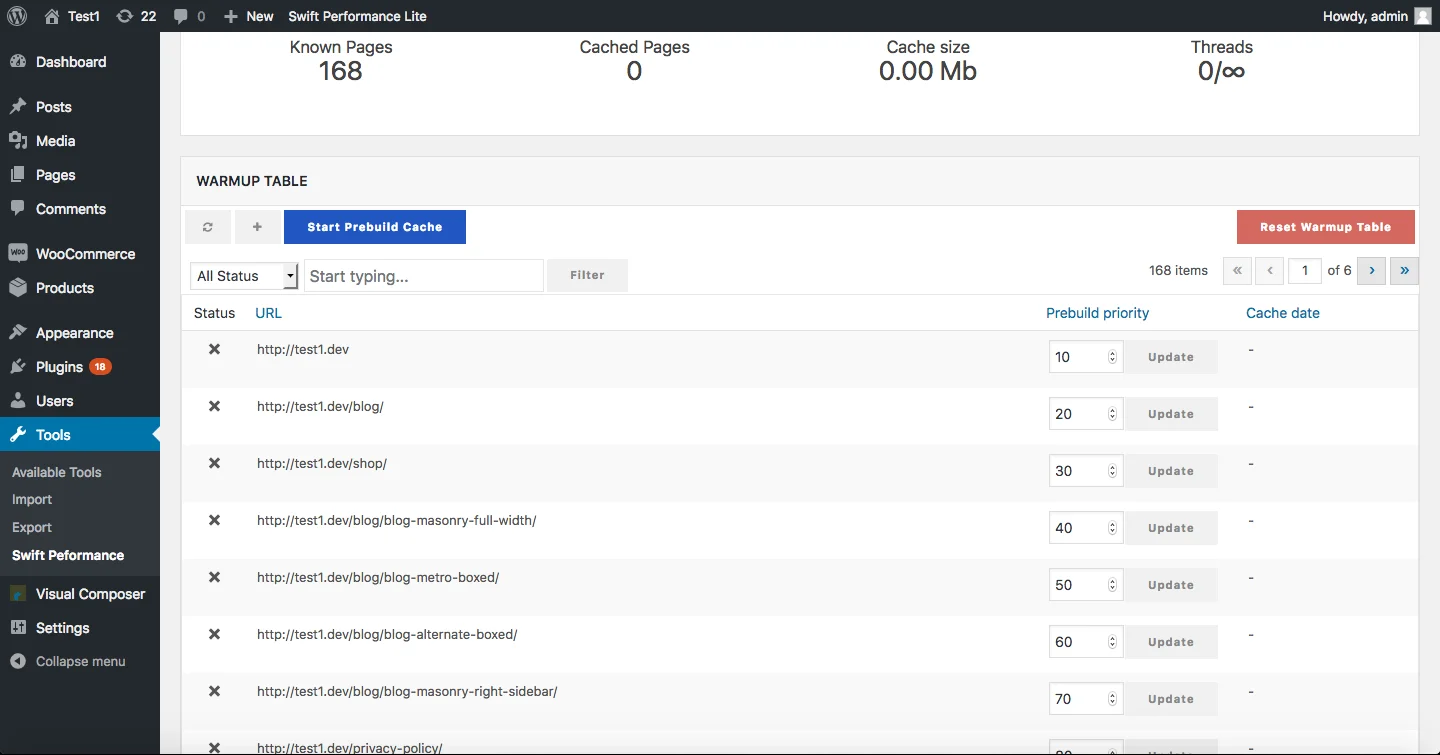Screen dimensions: 1440x755
Task: Click the refresh icon above the warmup table
Action: click(208, 226)
